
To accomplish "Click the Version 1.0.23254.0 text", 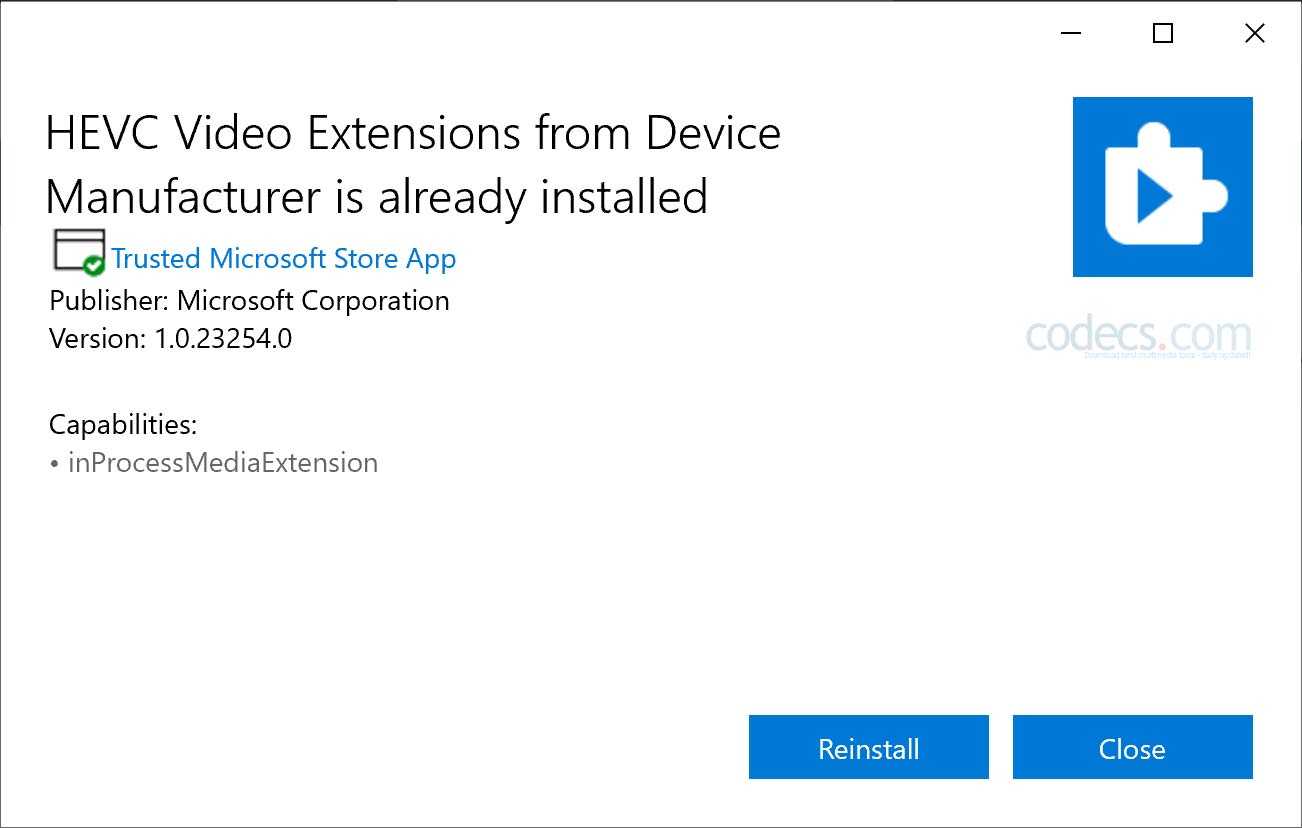I will point(170,339).
